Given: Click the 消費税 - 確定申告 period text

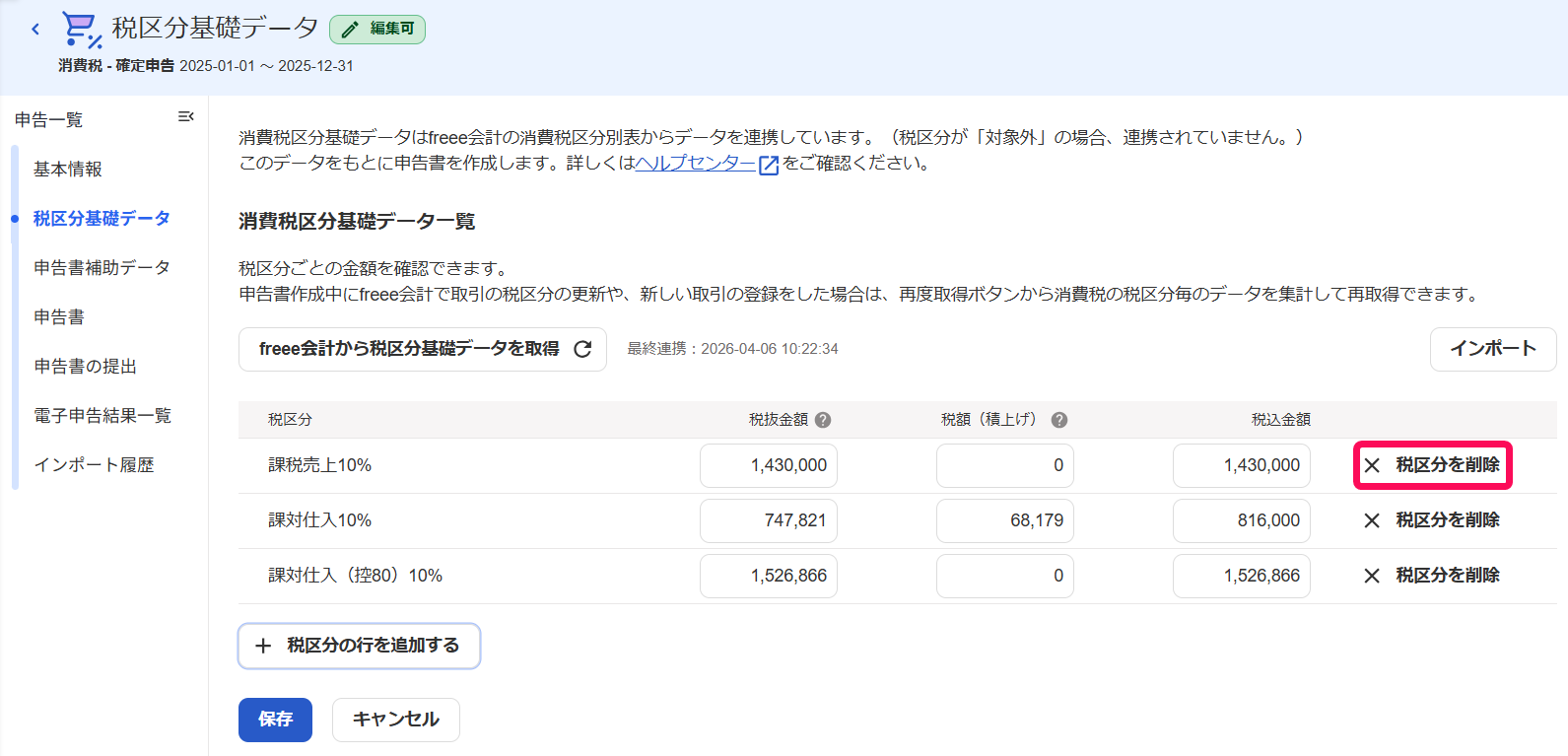Looking at the screenshot, I should coord(205,66).
